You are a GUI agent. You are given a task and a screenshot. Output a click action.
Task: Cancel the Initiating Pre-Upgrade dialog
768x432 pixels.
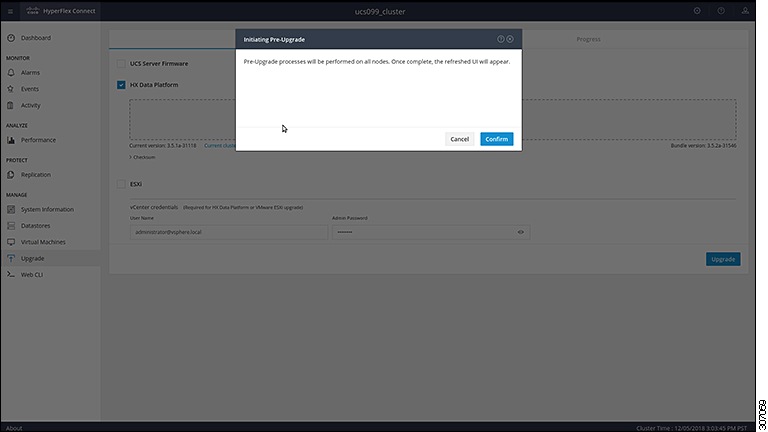[x=459, y=139]
